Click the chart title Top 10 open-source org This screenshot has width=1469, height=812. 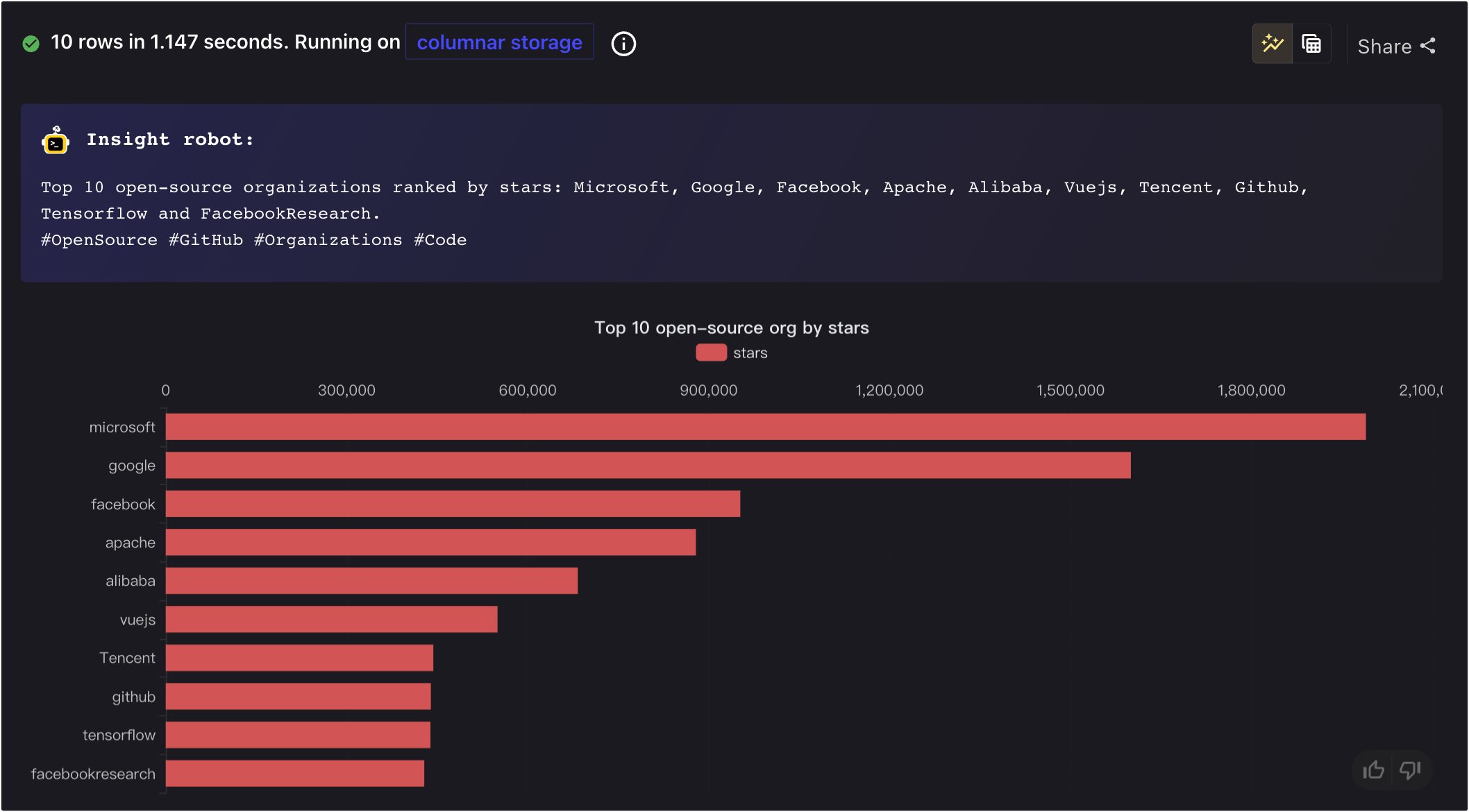[732, 328]
